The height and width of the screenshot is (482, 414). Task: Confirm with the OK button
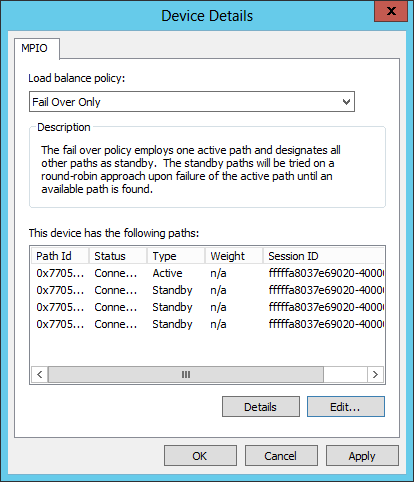click(x=200, y=456)
